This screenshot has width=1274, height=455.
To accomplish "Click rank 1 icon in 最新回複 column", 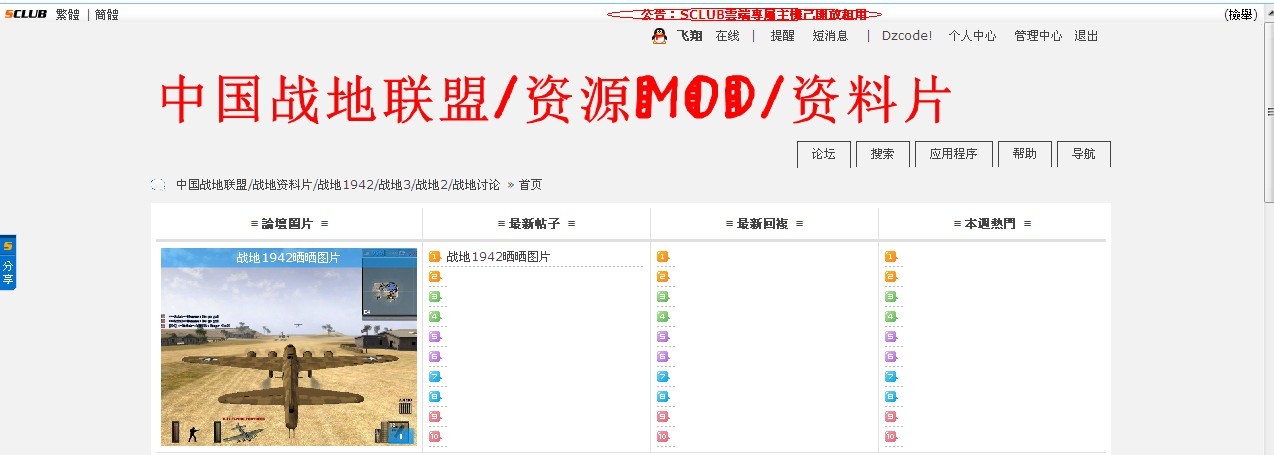I will pyautogui.click(x=663, y=257).
